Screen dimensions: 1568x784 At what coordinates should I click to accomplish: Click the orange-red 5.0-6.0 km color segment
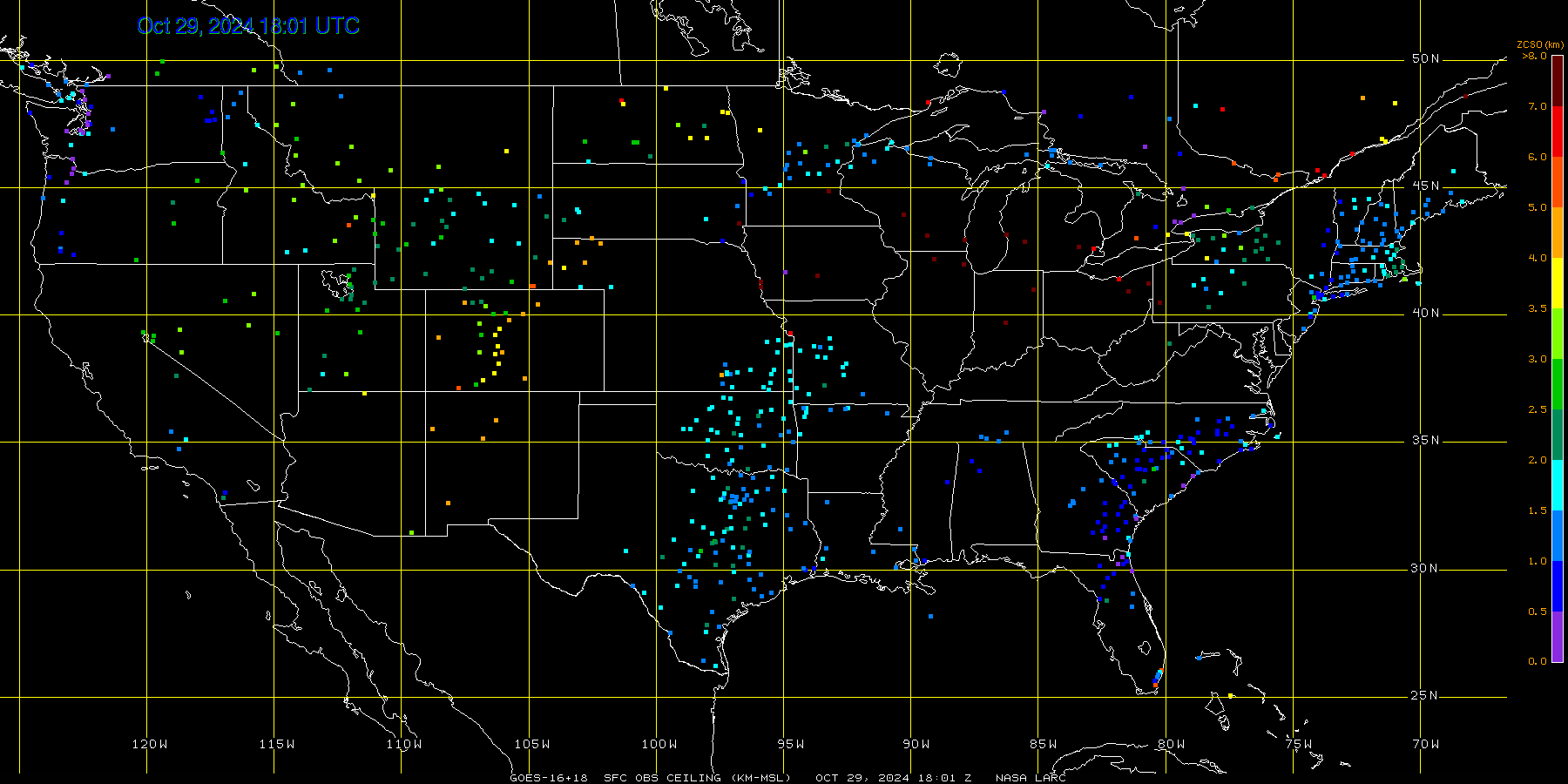(1558, 182)
